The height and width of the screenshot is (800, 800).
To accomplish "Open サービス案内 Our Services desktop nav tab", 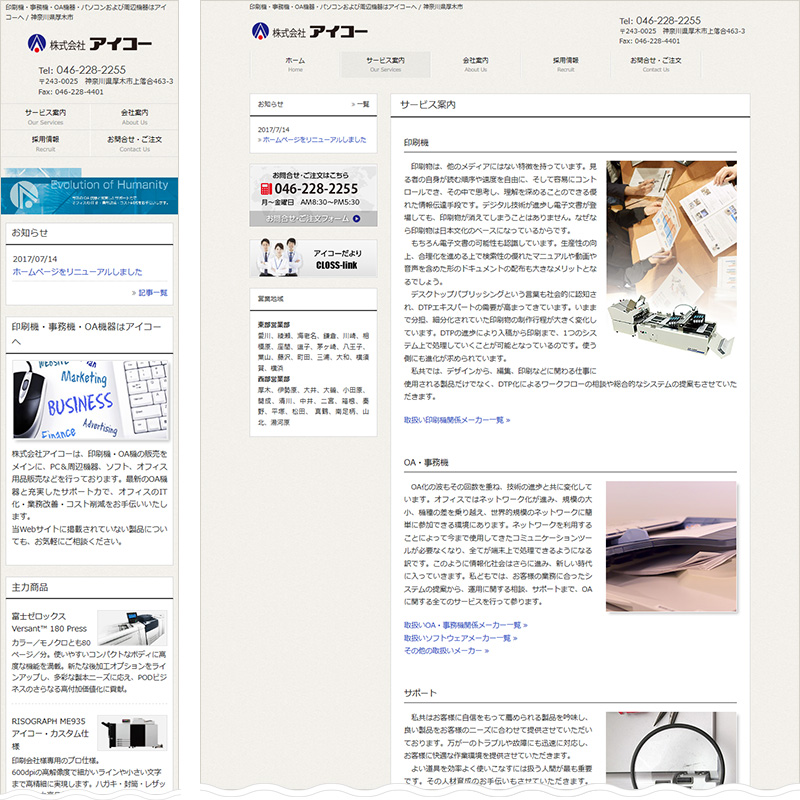I will pos(385,64).
